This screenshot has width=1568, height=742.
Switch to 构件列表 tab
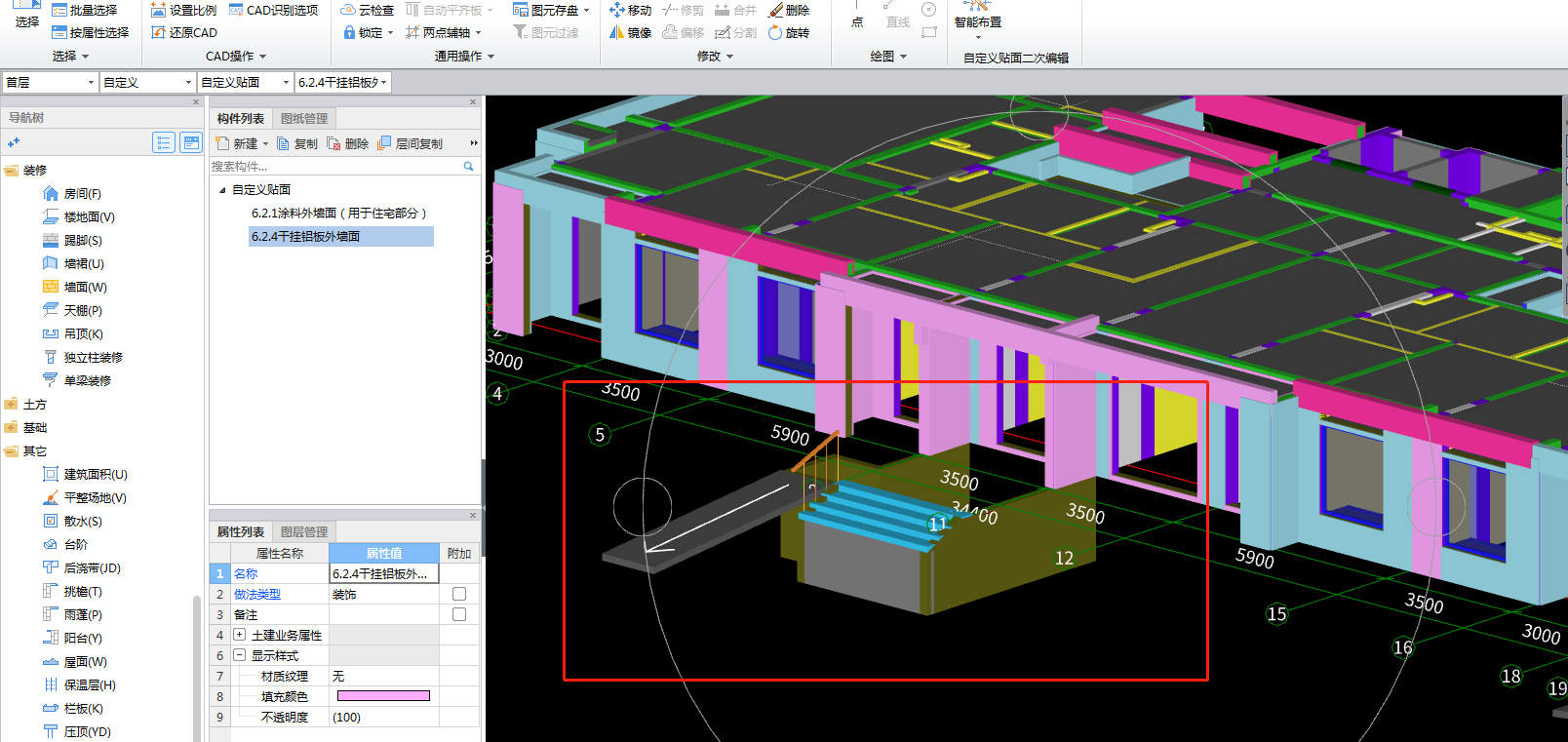click(x=241, y=118)
